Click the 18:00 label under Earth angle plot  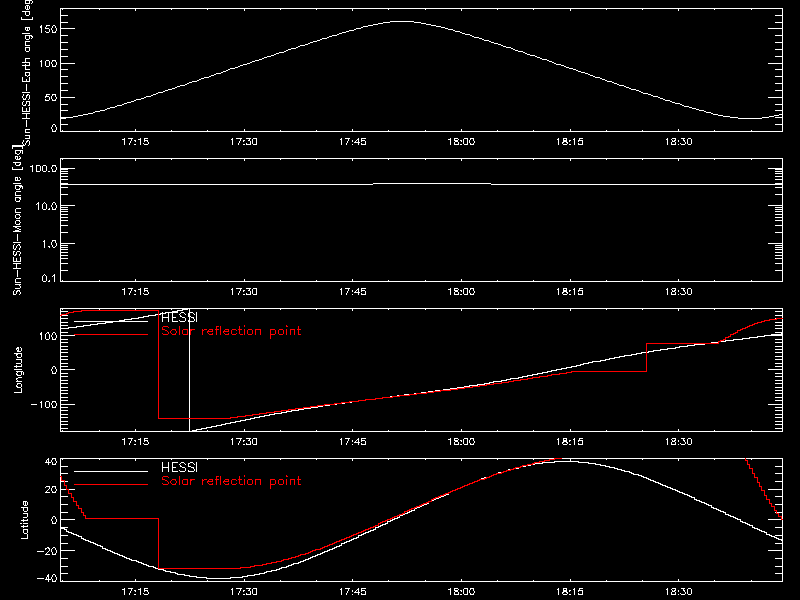click(461, 142)
